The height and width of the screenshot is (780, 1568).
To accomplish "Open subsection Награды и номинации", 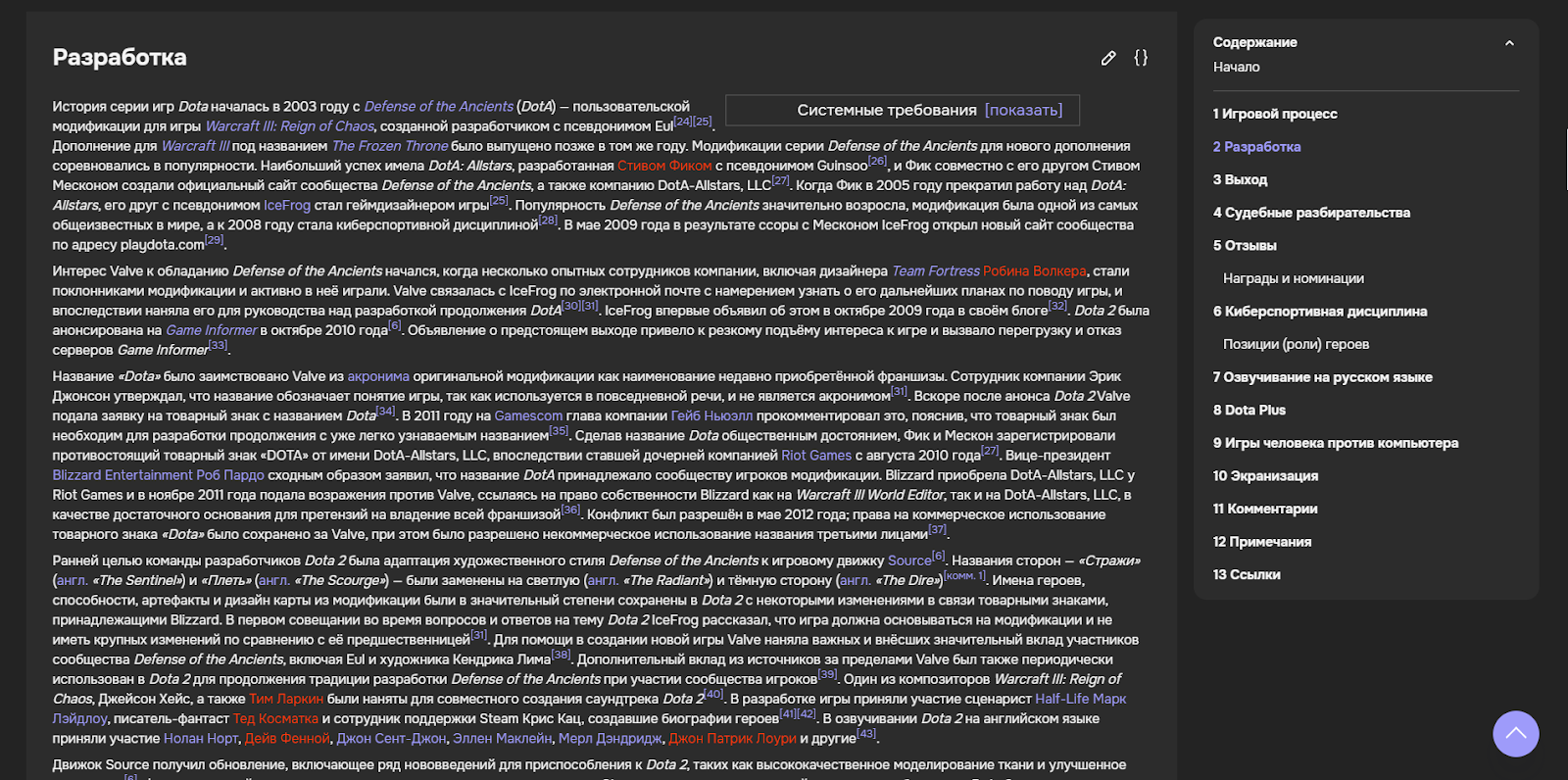I will (x=1294, y=278).
